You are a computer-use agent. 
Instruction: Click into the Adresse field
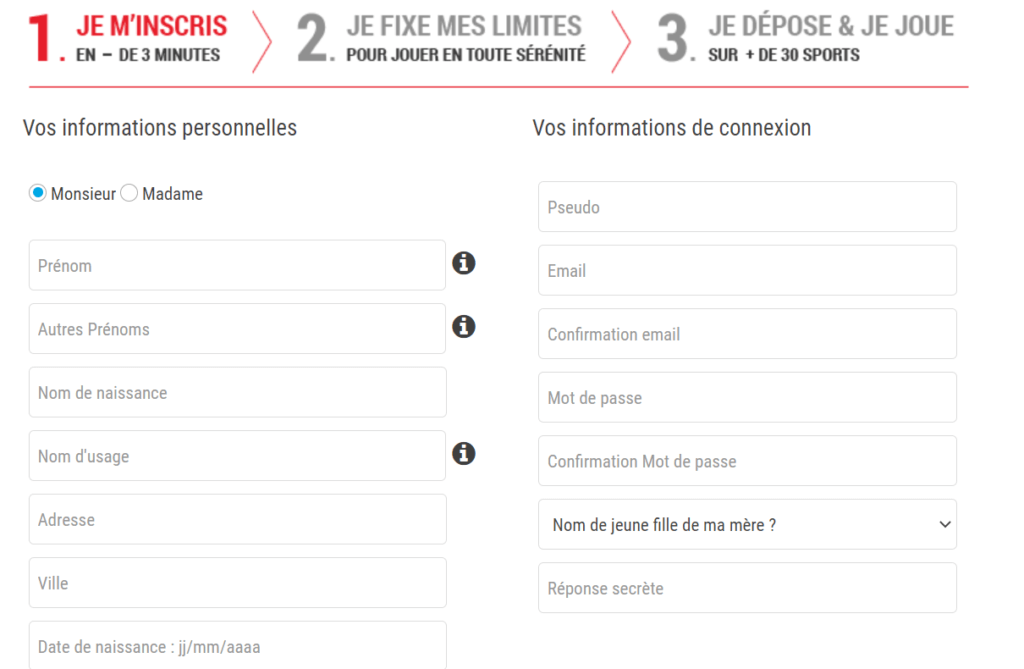[x=238, y=519]
